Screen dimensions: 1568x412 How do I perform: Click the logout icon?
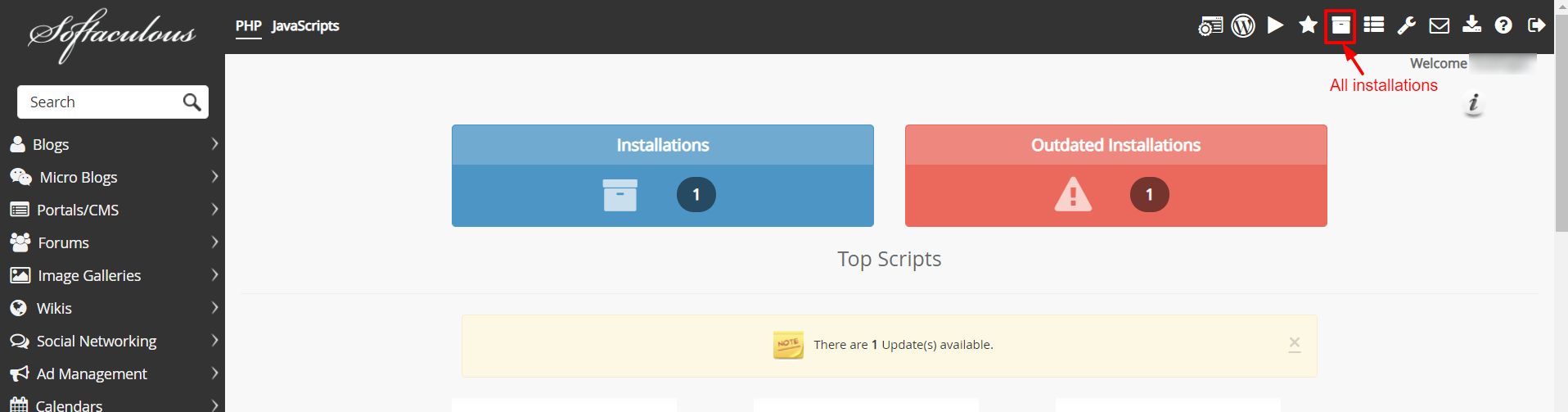click(x=1536, y=25)
